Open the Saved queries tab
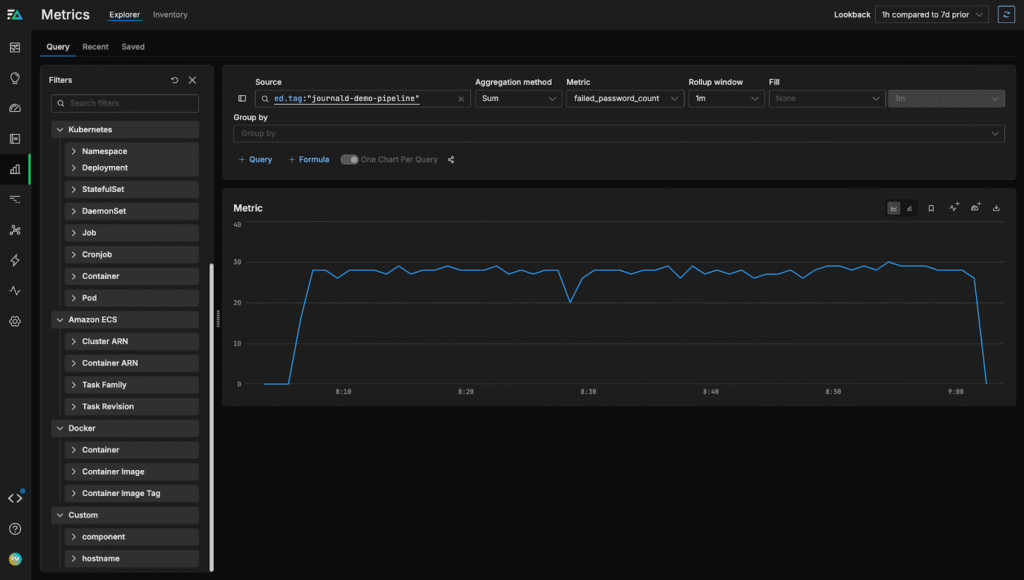Screen dimensions: 1024x580 [x=133, y=47]
